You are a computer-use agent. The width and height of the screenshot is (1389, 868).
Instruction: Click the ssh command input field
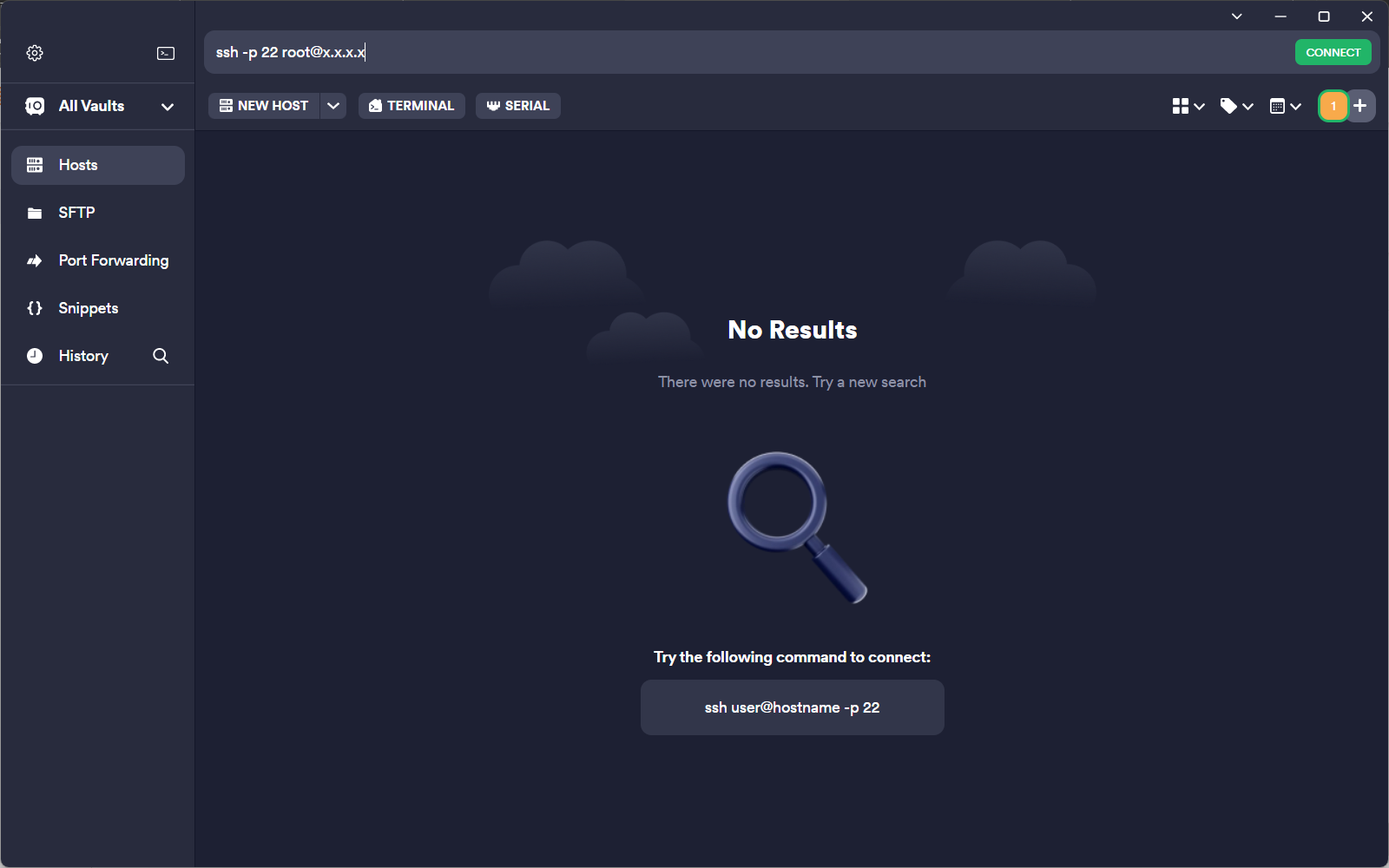click(738, 52)
